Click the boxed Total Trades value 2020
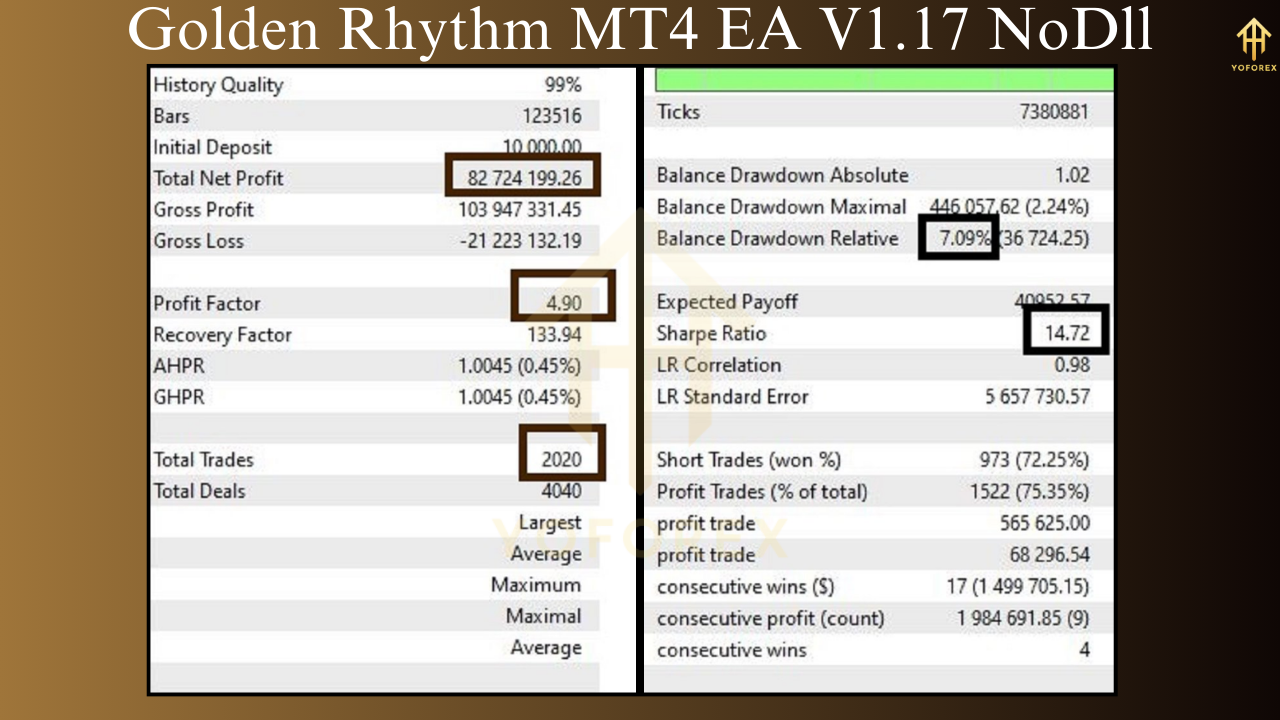This screenshot has width=1280, height=720. coord(562,459)
